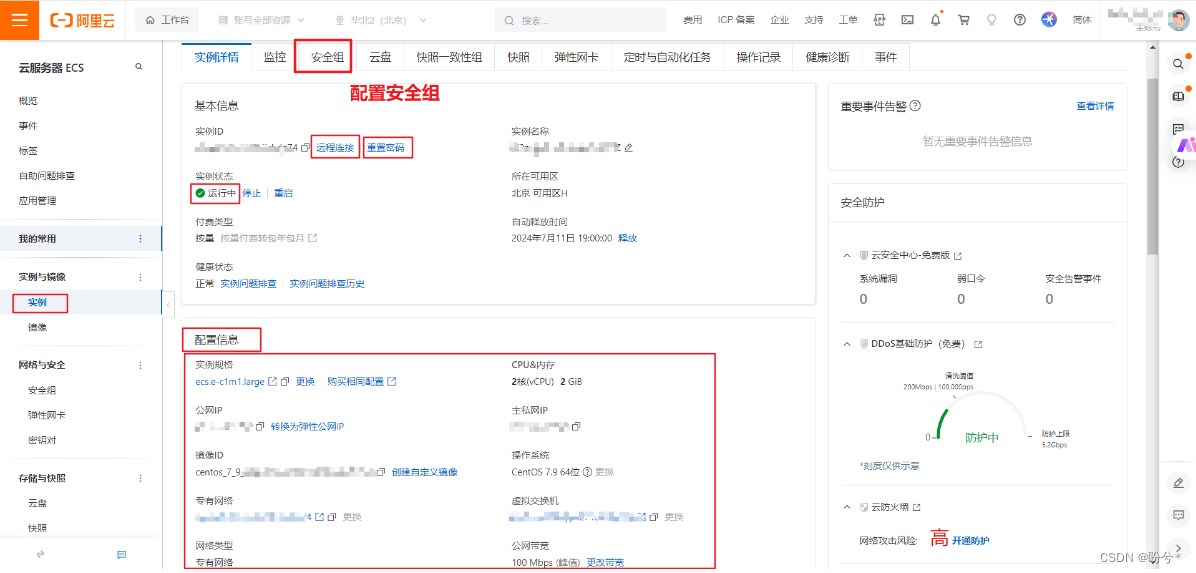Click help icon beside CentOS 7.9 64位
Image resolution: width=1196 pixels, height=573 pixels.
click(587, 472)
